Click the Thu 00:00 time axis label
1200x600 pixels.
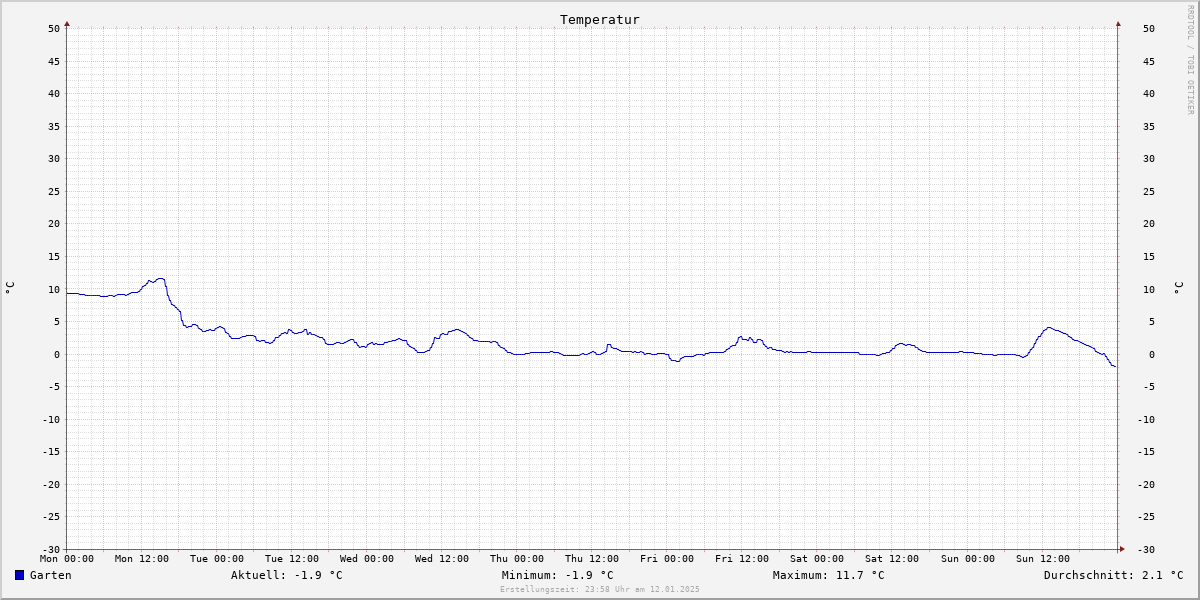[517, 559]
